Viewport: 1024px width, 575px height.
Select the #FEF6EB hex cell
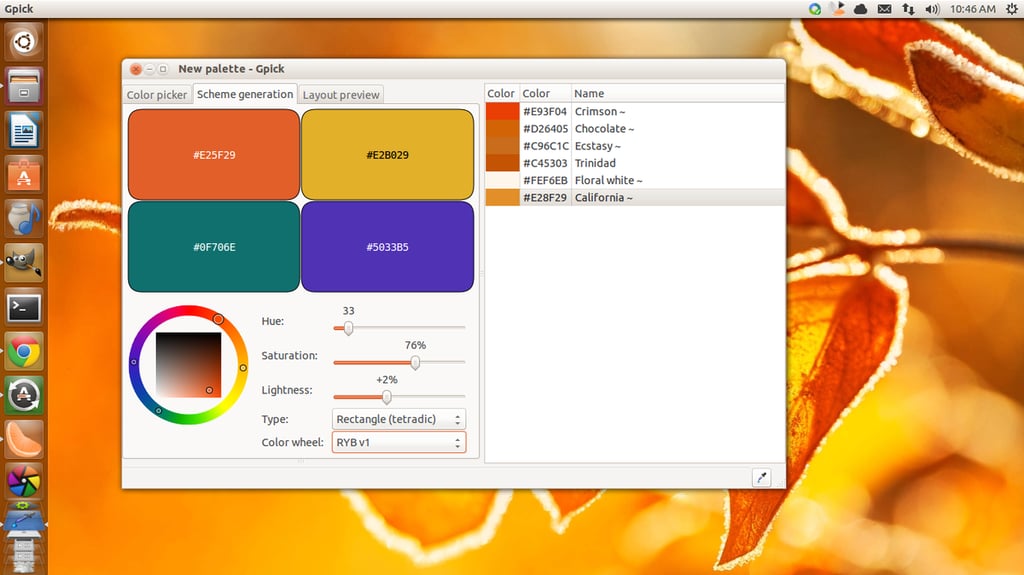(545, 180)
